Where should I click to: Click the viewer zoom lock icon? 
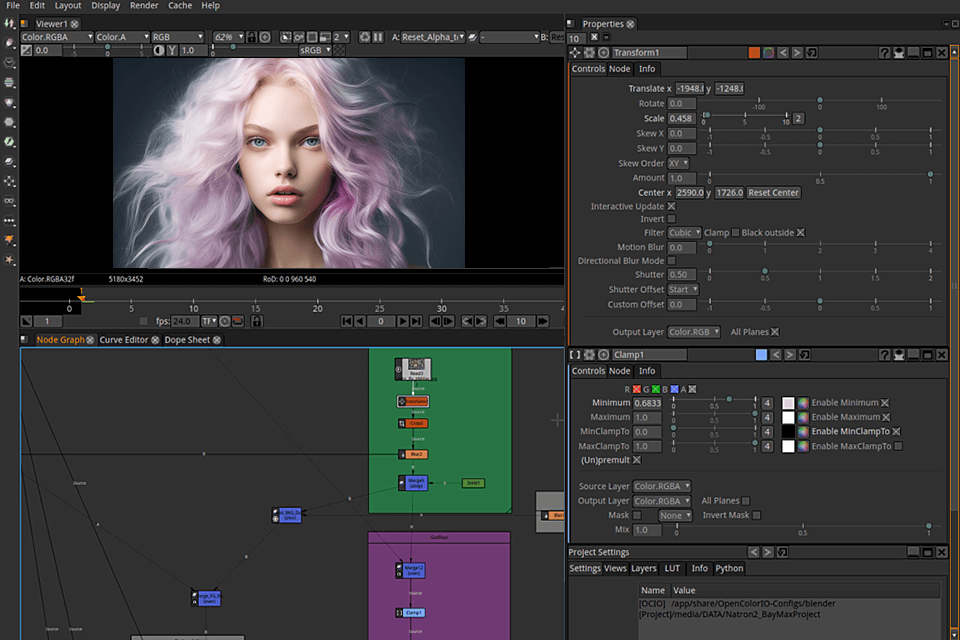tap(252, 37)
